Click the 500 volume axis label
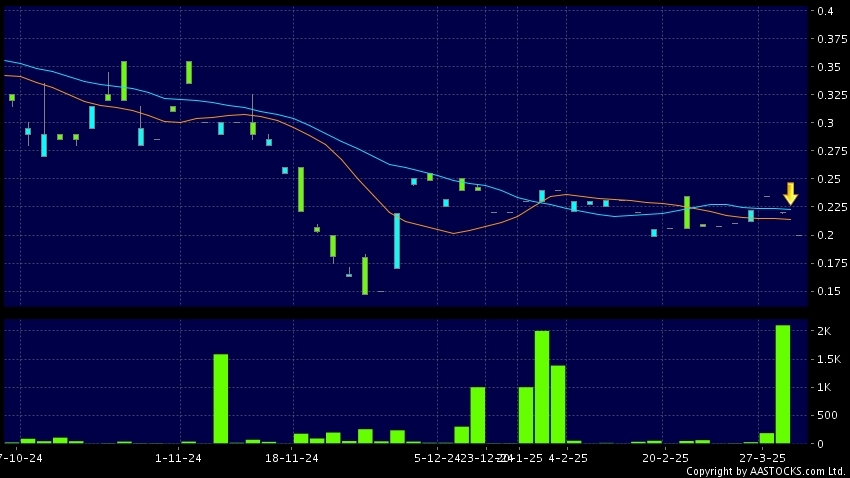Screen dimensions: 850x478 pyautogui.click(x=827, y=416)
